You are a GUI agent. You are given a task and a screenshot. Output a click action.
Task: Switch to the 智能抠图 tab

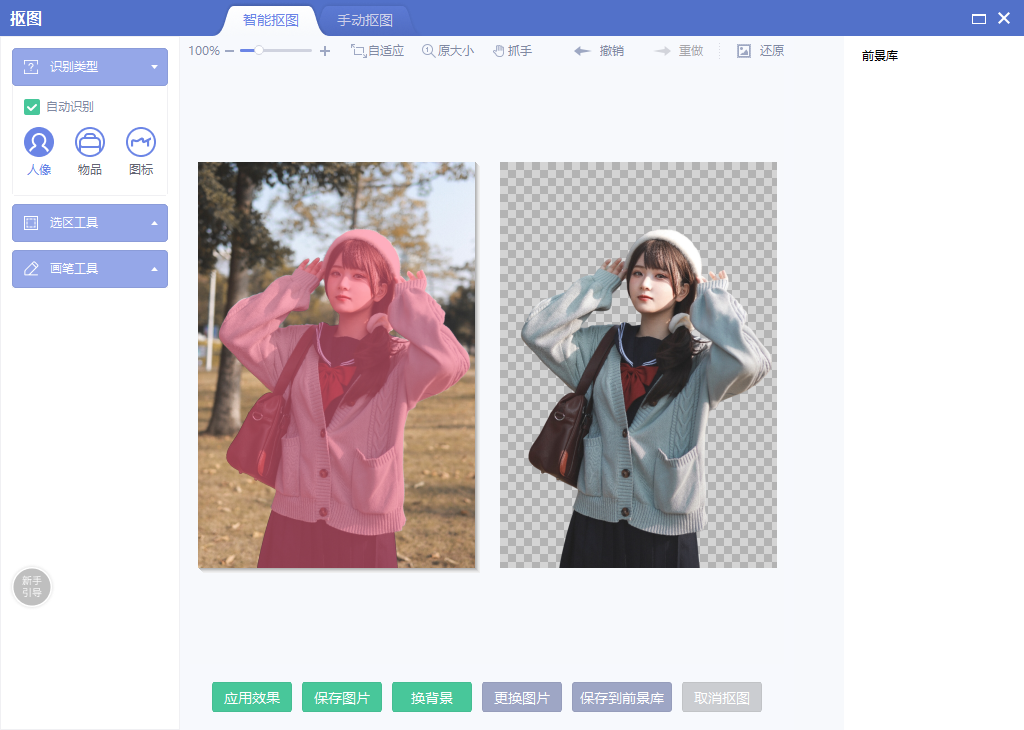[270, 20]
